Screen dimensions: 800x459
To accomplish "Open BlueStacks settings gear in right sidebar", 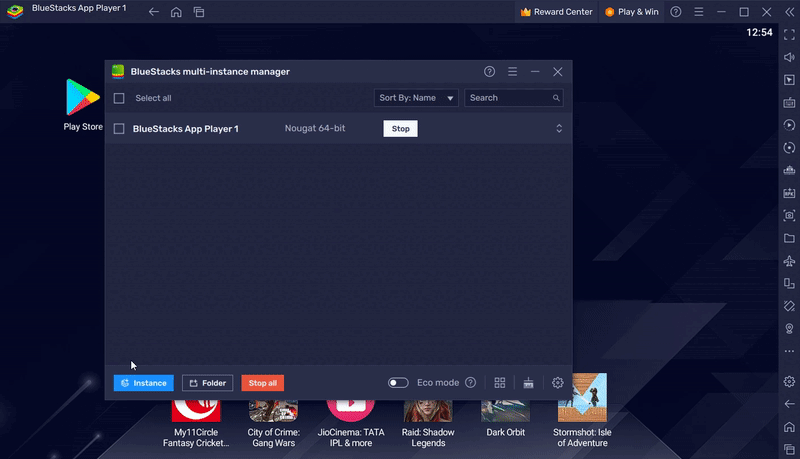I will click(789, 381).
